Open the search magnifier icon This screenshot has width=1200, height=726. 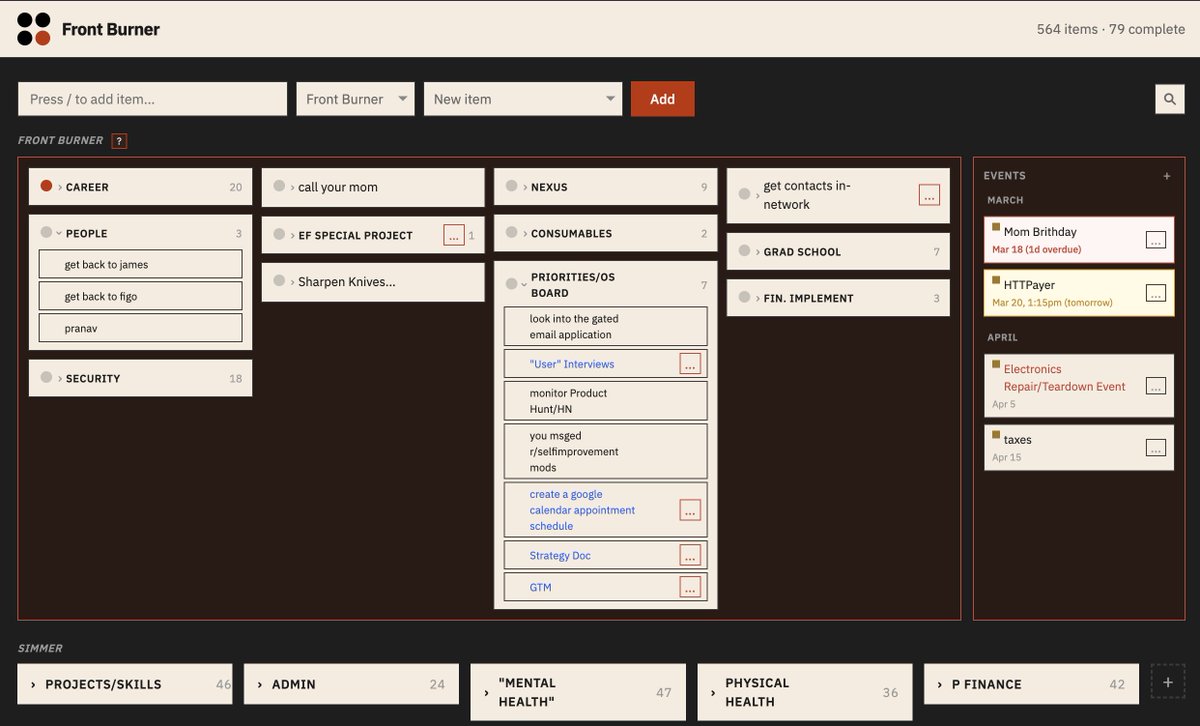(1170, 99)
